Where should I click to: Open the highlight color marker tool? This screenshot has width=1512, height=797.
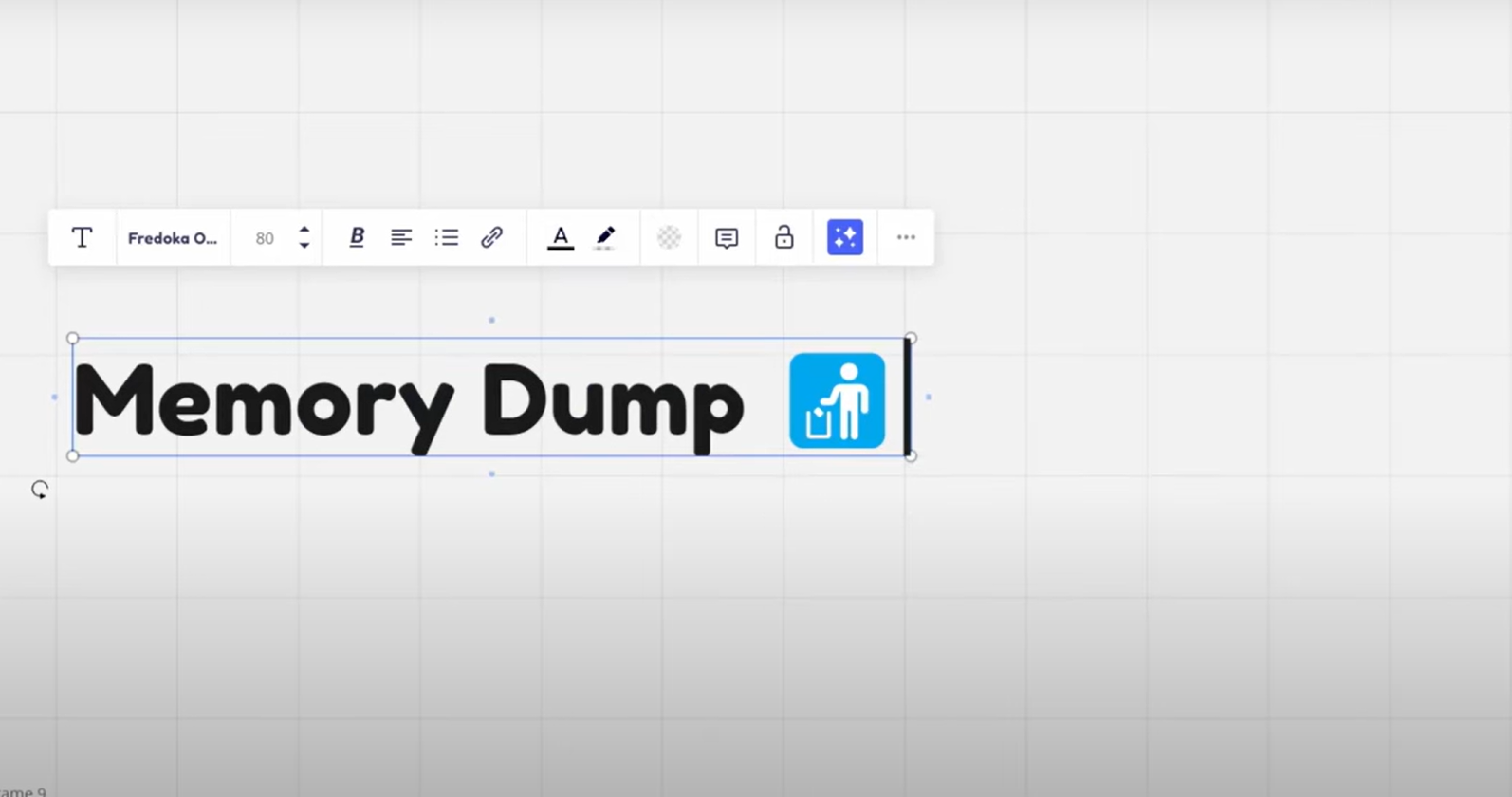605,237
